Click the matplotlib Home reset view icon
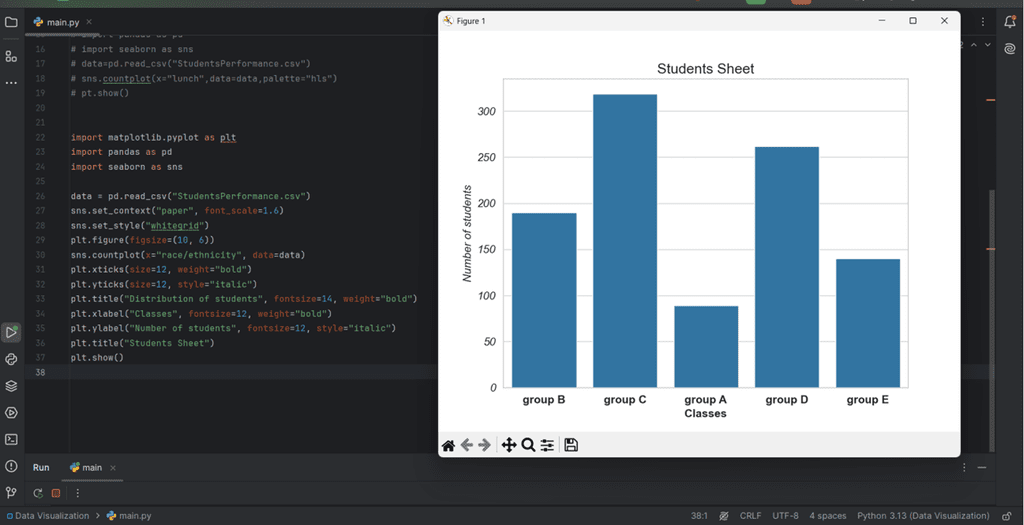This screenshot has height=525, width=1024. pos(449,445)
